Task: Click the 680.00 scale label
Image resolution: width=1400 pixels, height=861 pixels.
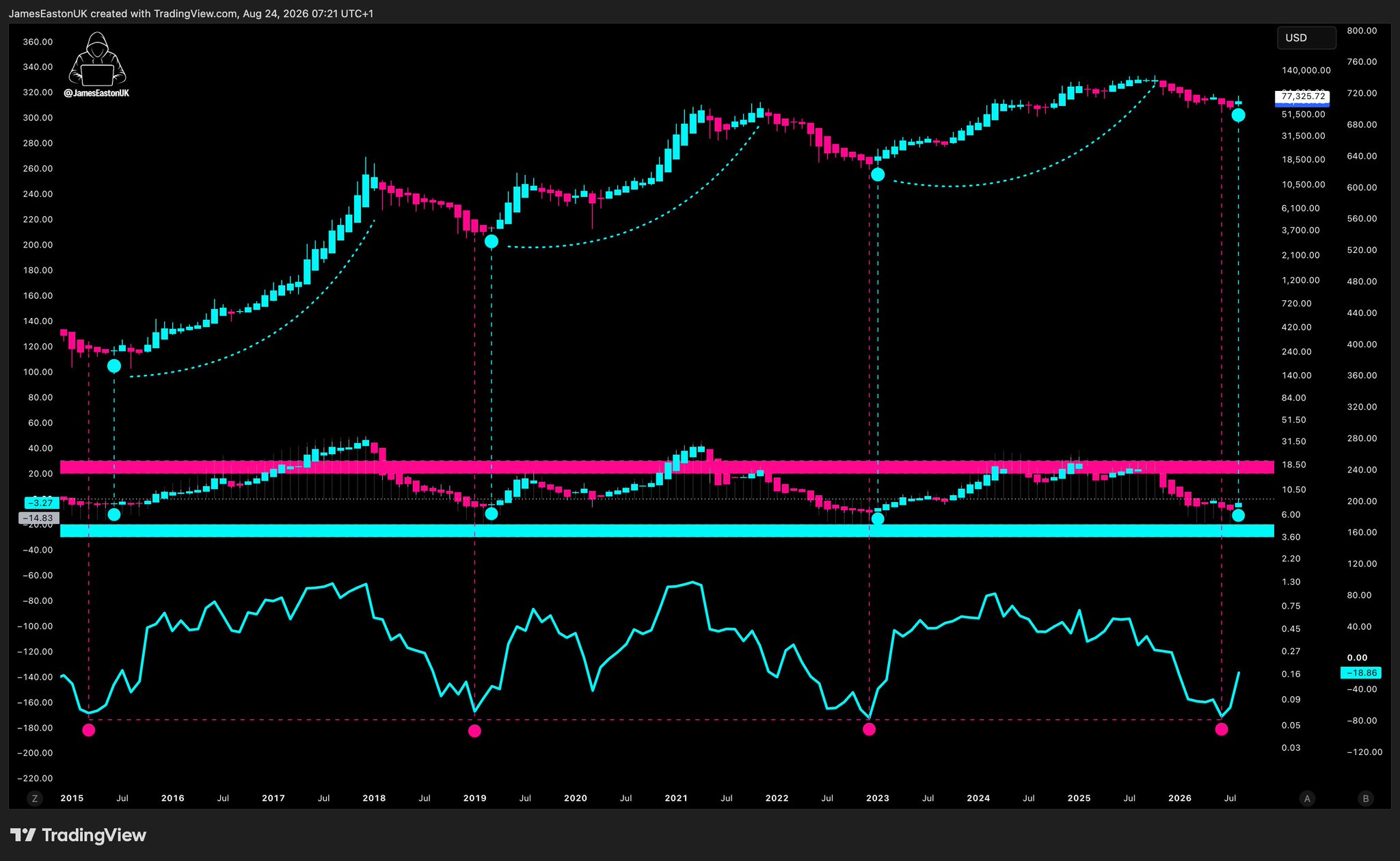Action: tap(1362, 124)
